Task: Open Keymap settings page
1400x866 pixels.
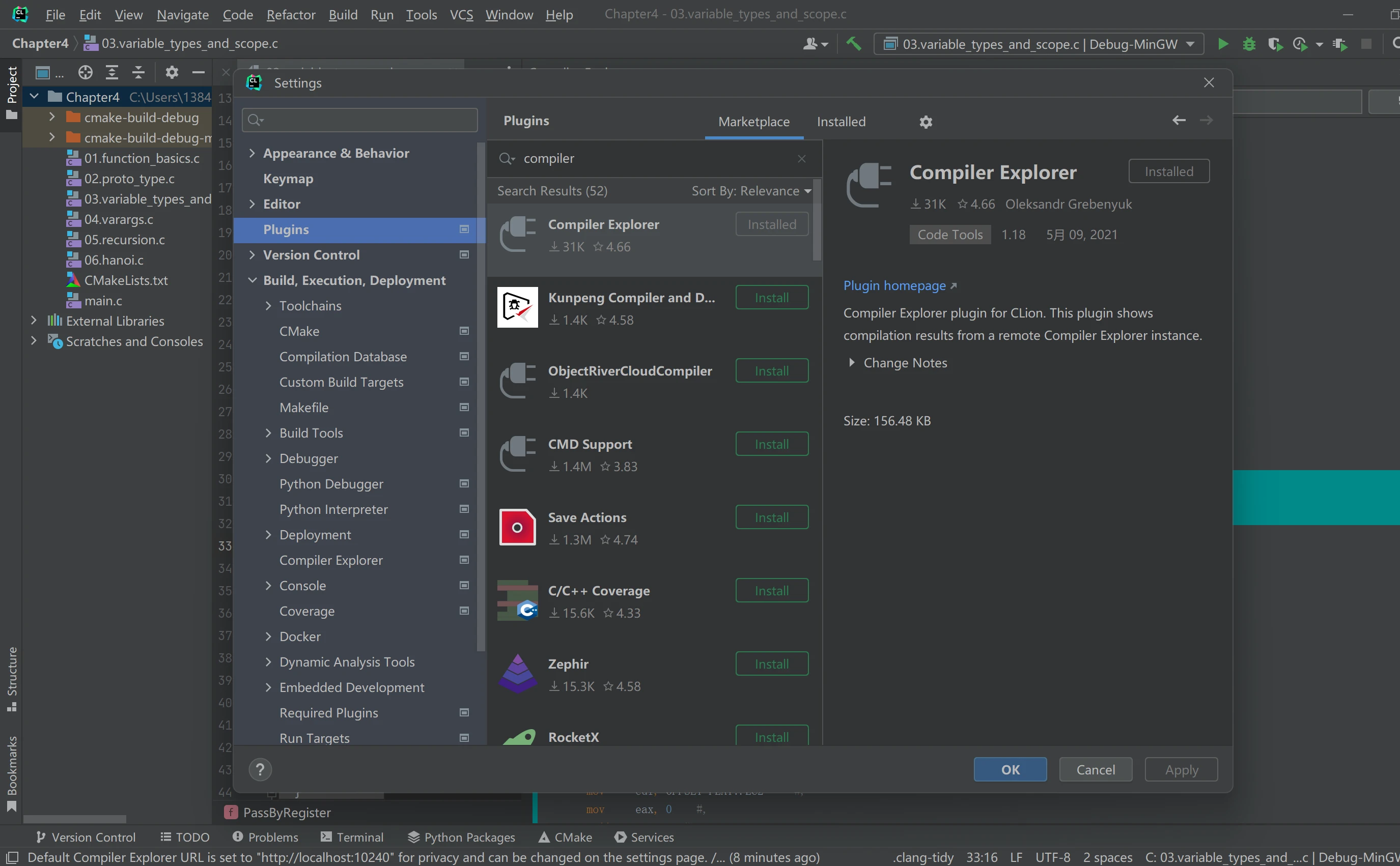Action: coord(288,179)
